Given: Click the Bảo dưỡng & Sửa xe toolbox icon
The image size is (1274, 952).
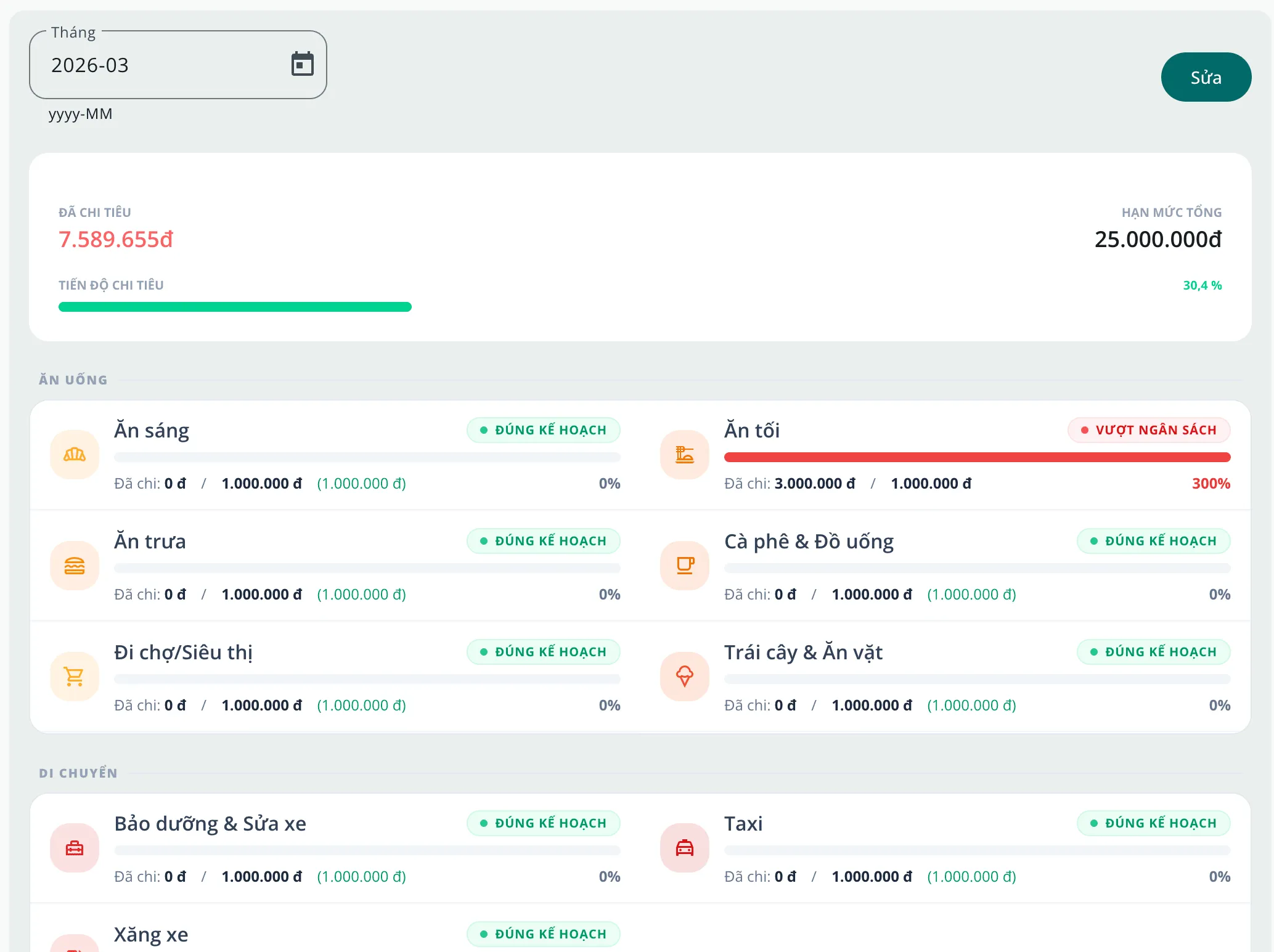Looking at the screenshot, I should click(75, 848).
